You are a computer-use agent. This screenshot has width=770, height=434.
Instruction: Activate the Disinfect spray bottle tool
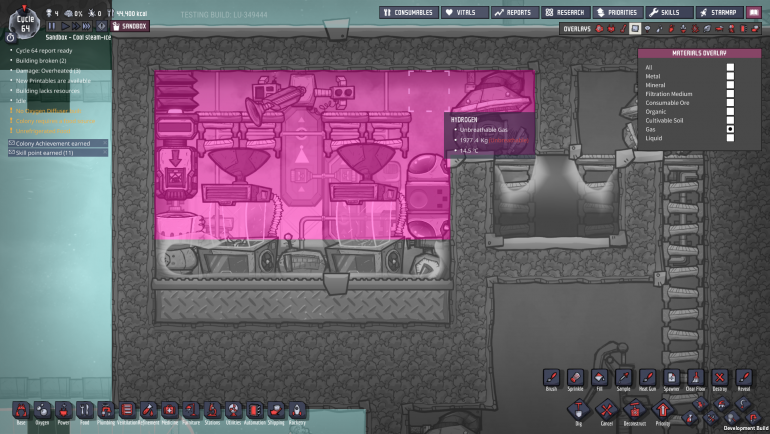click(x=689, y=418)
